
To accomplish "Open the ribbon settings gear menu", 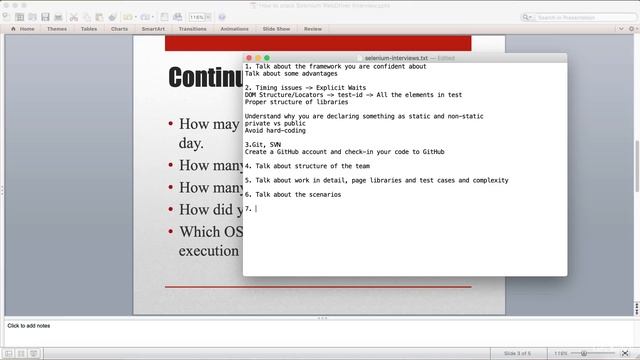I will point(632,29).
